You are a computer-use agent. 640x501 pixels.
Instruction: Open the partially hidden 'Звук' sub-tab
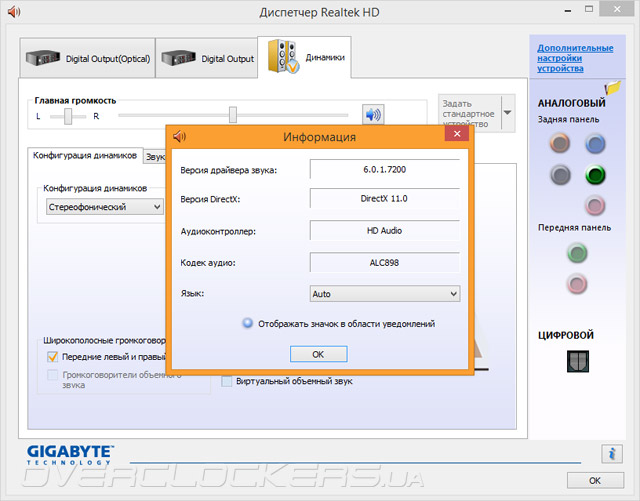coord(155,157)
